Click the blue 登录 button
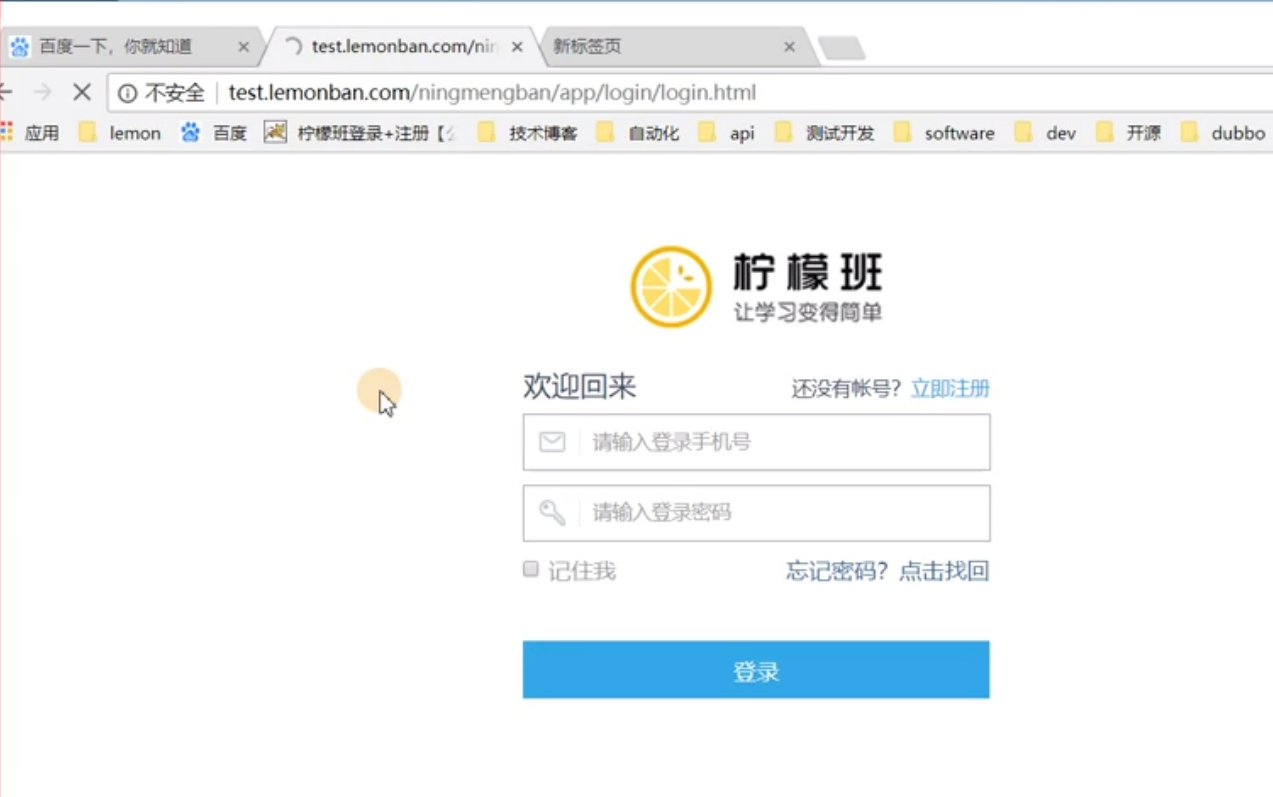This screenshot has height=797, width=1273. pos(756,670)
